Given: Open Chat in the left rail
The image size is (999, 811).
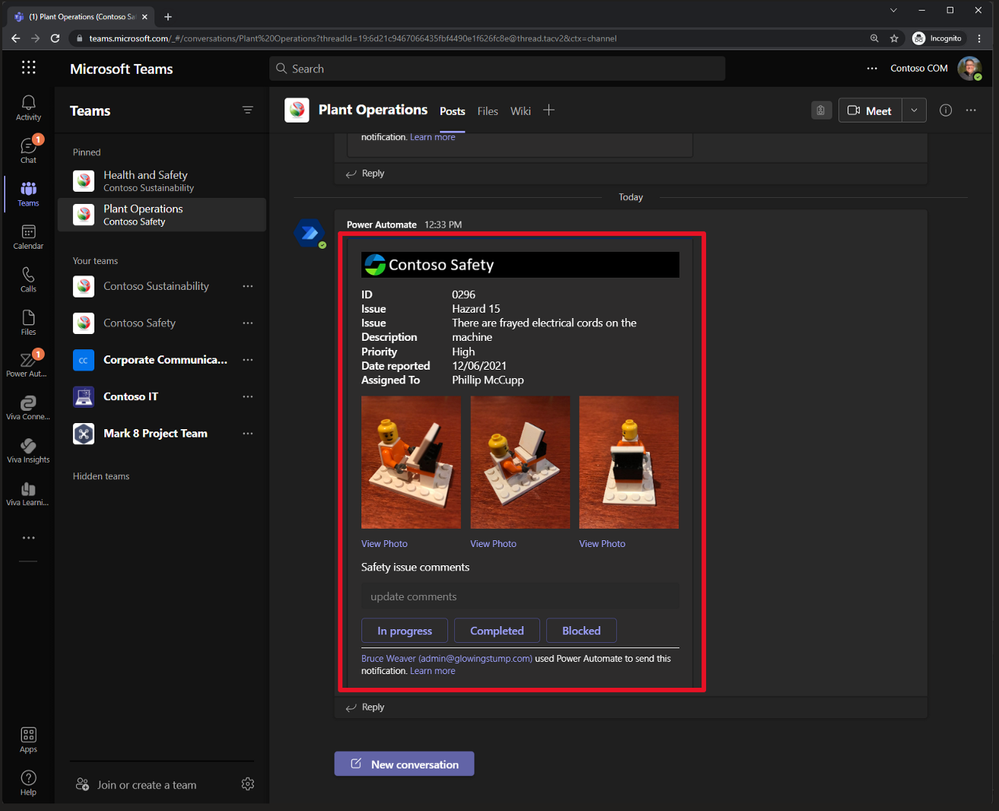Looking at the screenshot, I should tap(28, 150).
